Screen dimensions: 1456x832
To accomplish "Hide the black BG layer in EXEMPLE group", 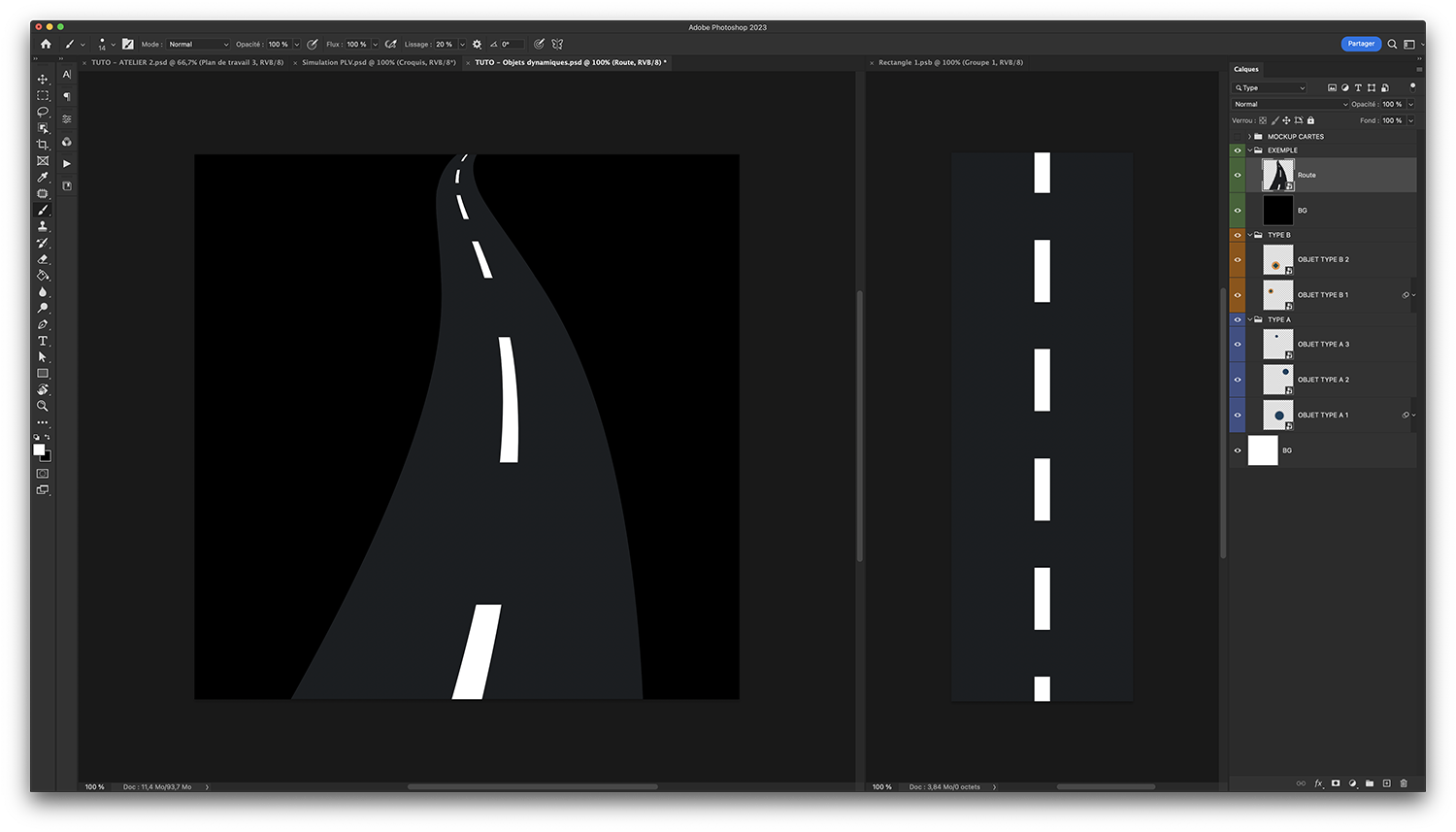I will pyautogui.click(x=1238, y=210).
